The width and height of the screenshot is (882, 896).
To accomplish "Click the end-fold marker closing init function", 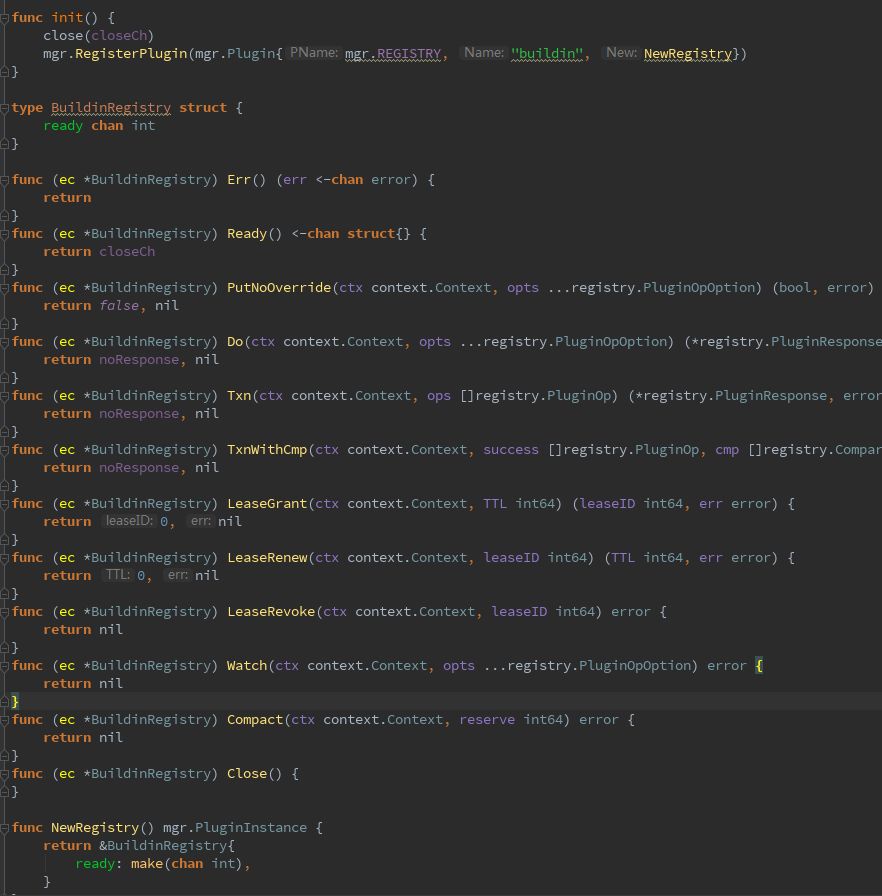I will (5, 72).
